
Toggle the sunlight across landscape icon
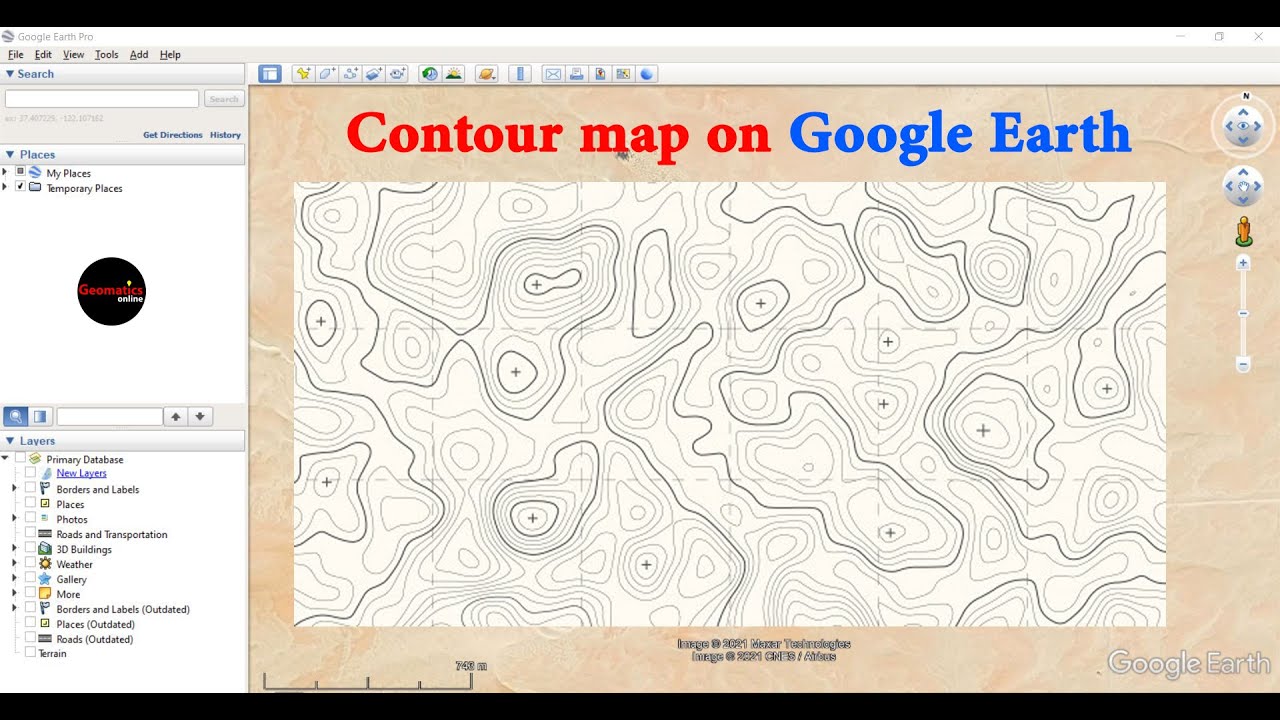(x=454, y=73)
